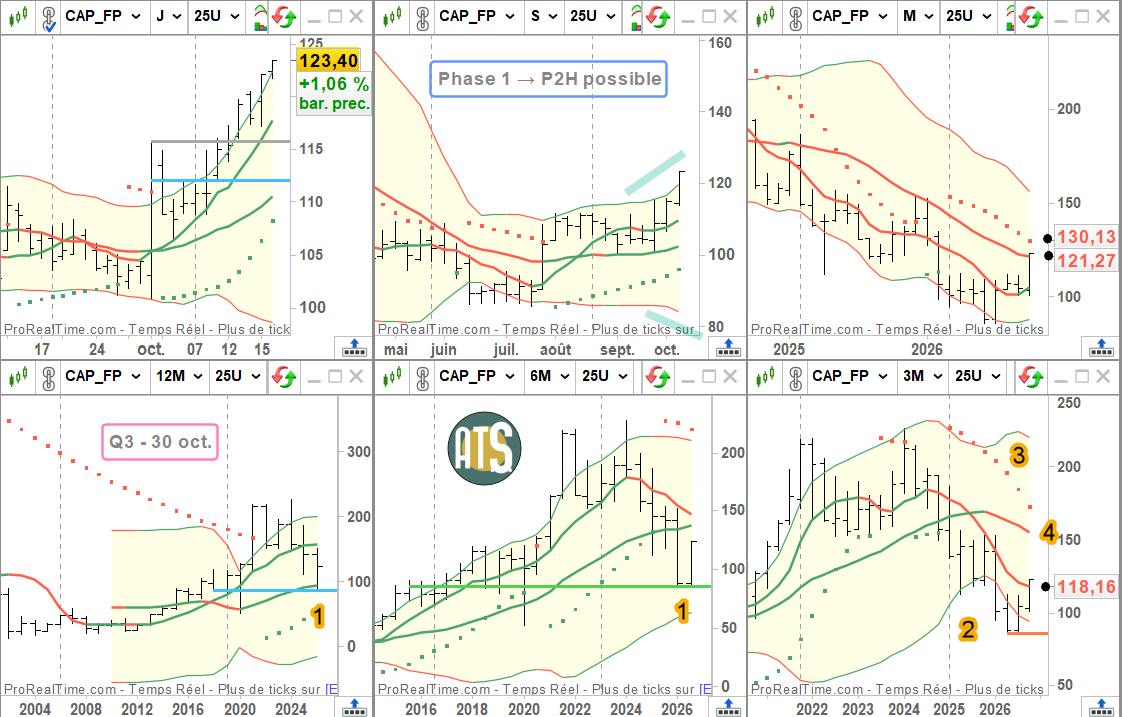1122x717 pixels.
Task: Open 3M timeframe dropdown
Action: (x=922, y=376)
